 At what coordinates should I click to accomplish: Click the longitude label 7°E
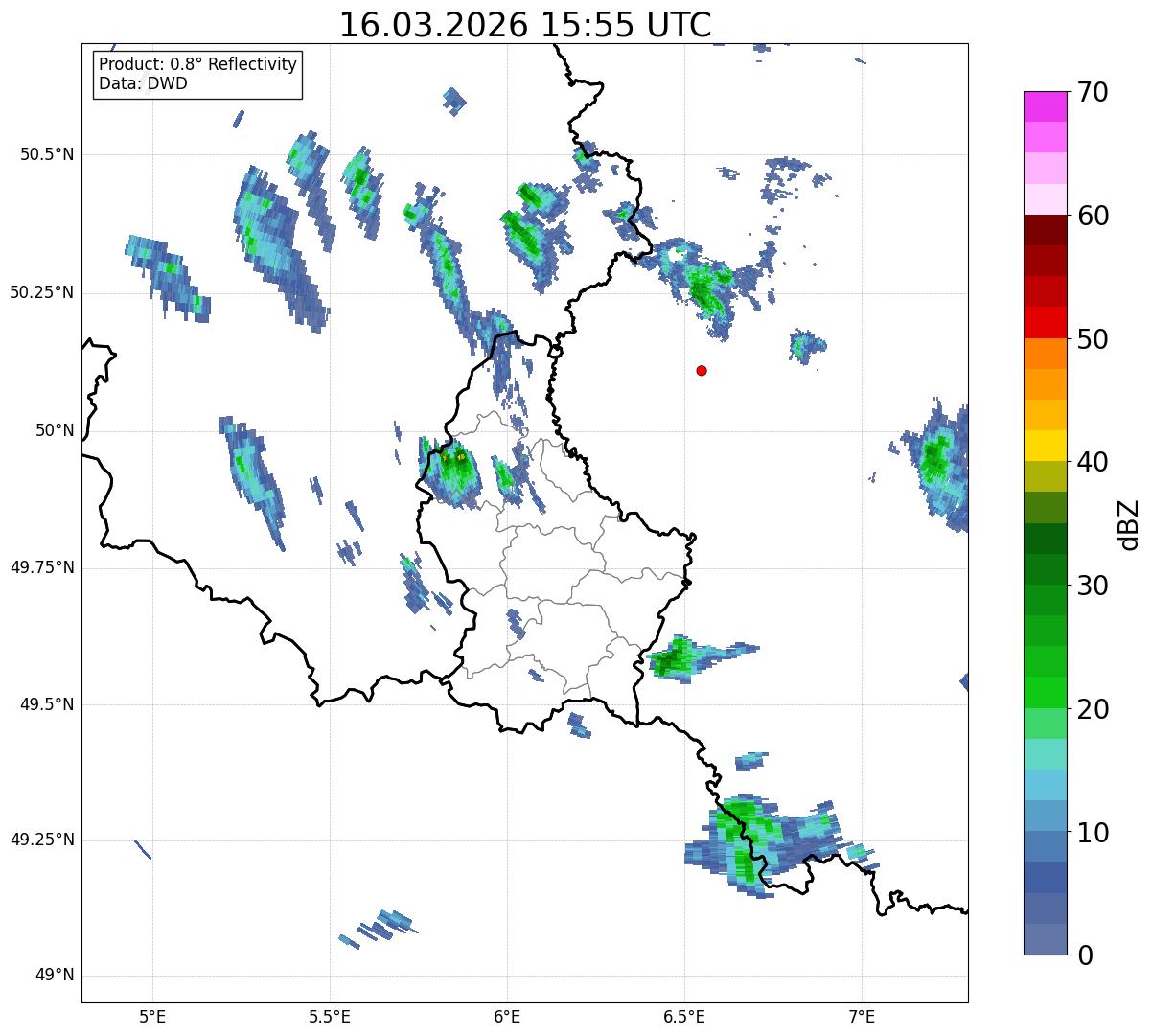coord(863,1016)
